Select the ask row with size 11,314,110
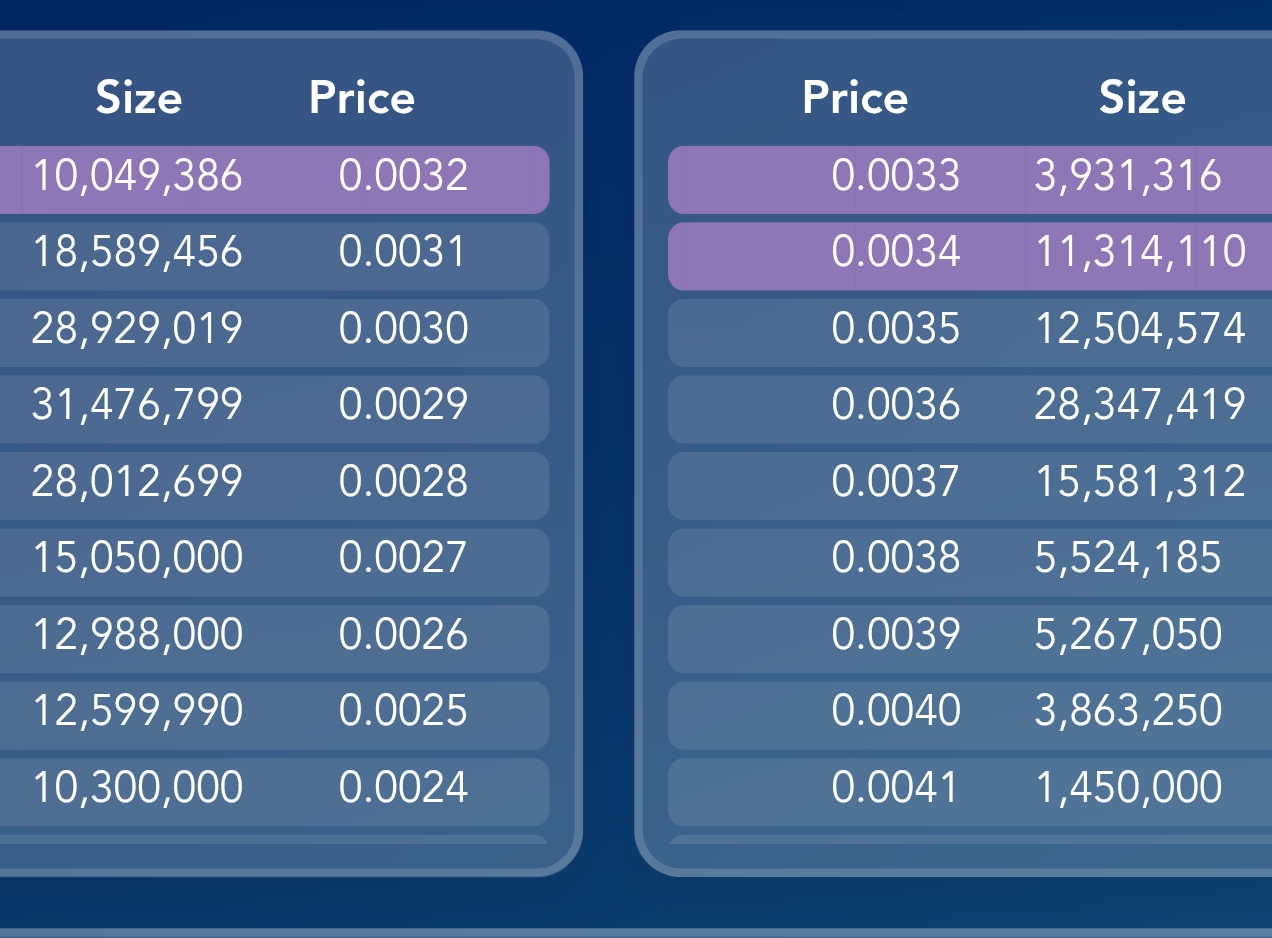Image resolution: width=1272 pixels, height=938 pixels. 970,257
